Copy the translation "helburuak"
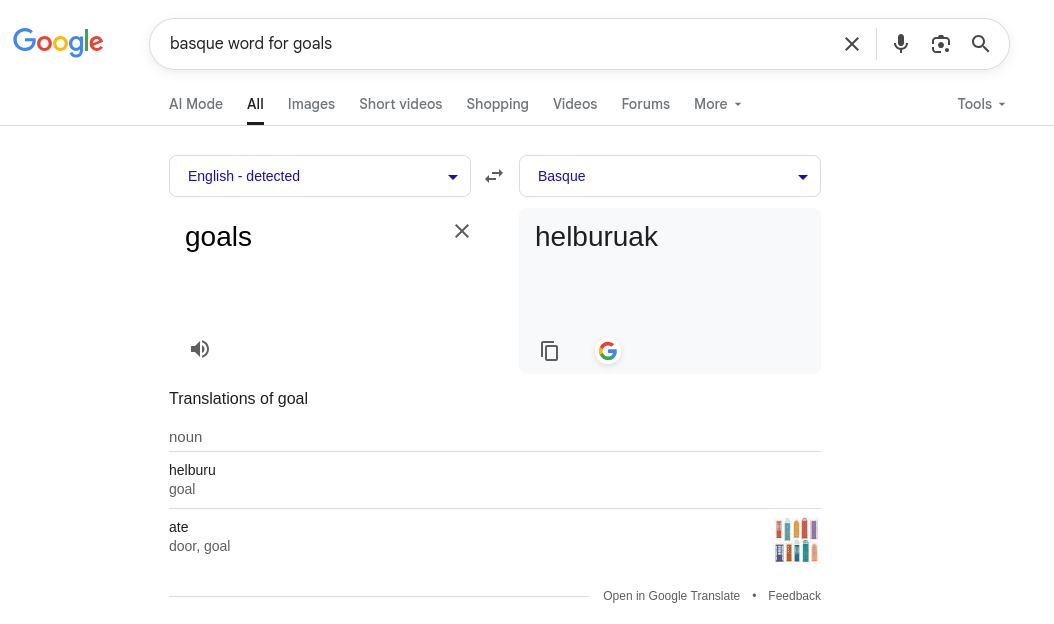The height and width of the screenshot is (624, 1054). click(549, 351)
